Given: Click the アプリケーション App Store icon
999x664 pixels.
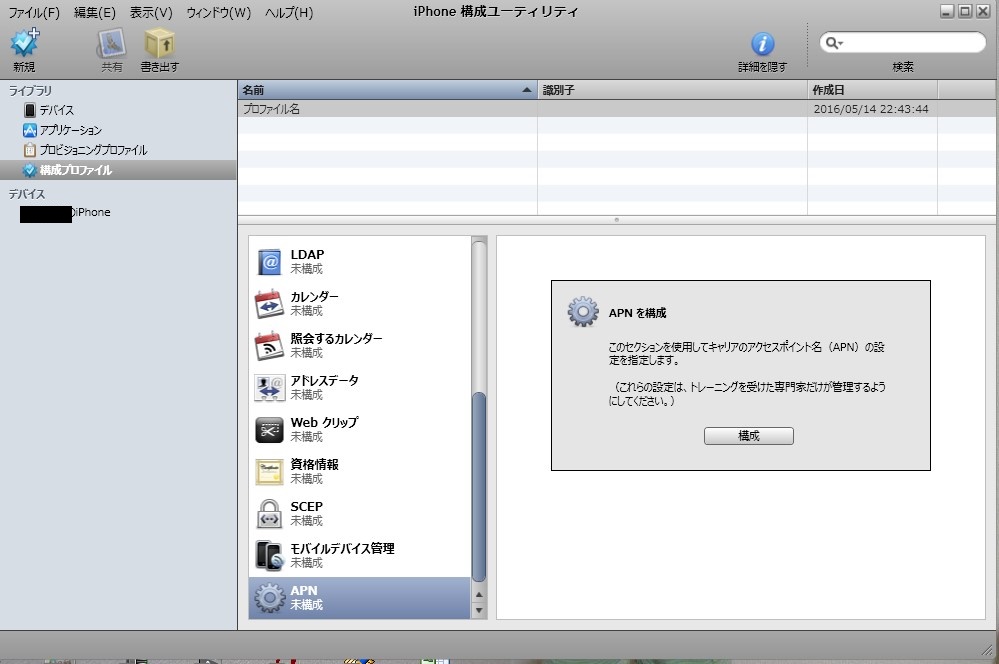Looking at the screenshot, I should (x=30, y=130).
